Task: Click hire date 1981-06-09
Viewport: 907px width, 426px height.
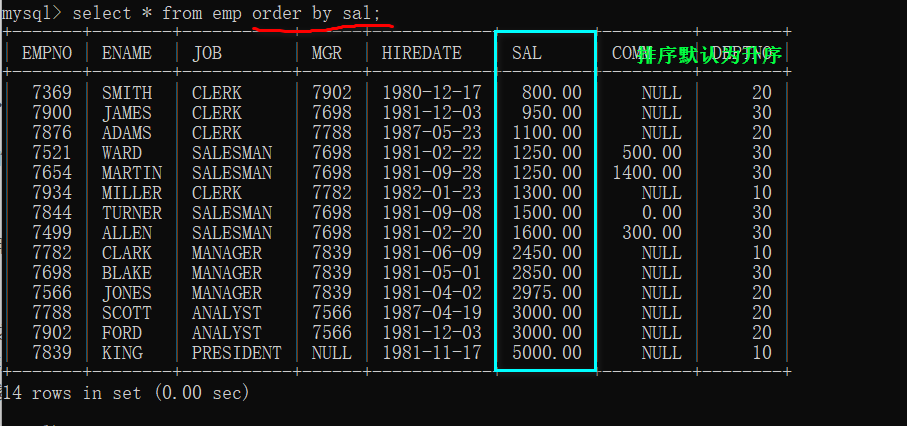Action: point(432,253)
